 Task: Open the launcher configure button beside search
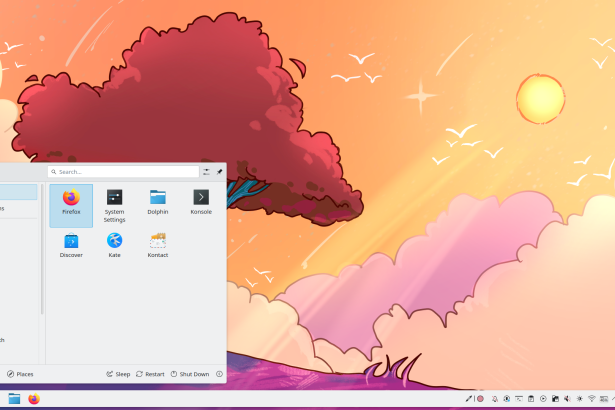[207, 172]
